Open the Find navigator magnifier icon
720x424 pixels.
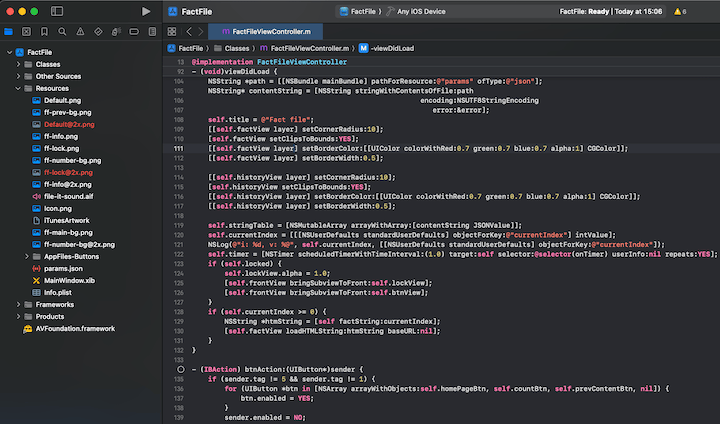click(62, 31)
